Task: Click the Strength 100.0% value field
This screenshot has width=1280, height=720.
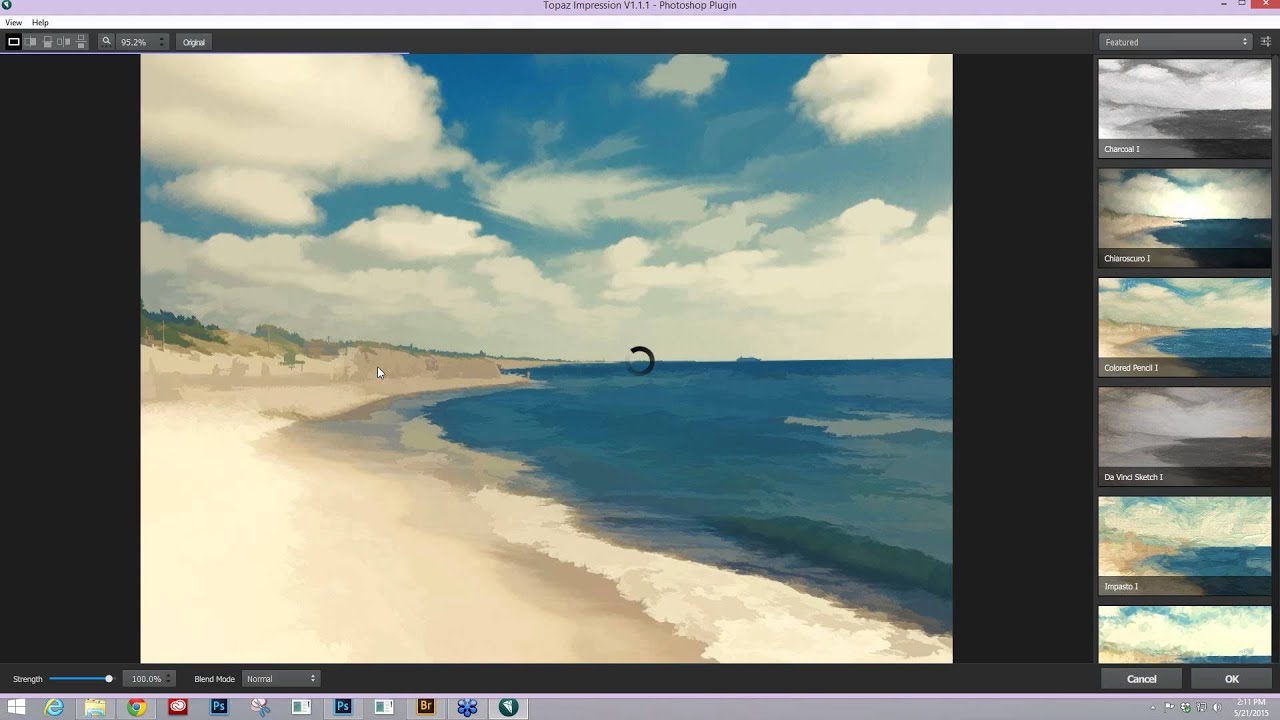Action: point(149,679)
